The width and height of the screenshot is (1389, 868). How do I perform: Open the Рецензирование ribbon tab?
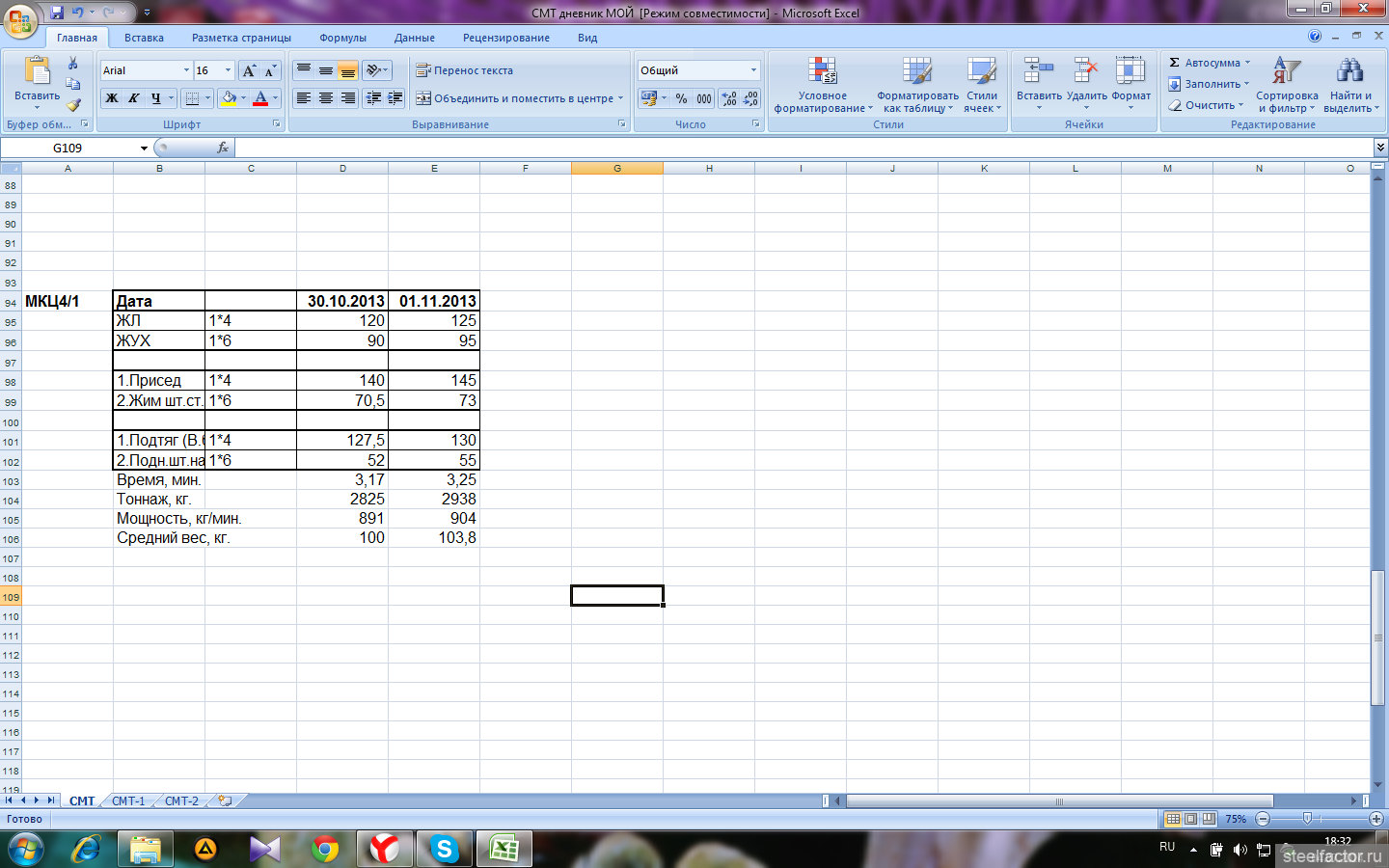coord(506,38)
